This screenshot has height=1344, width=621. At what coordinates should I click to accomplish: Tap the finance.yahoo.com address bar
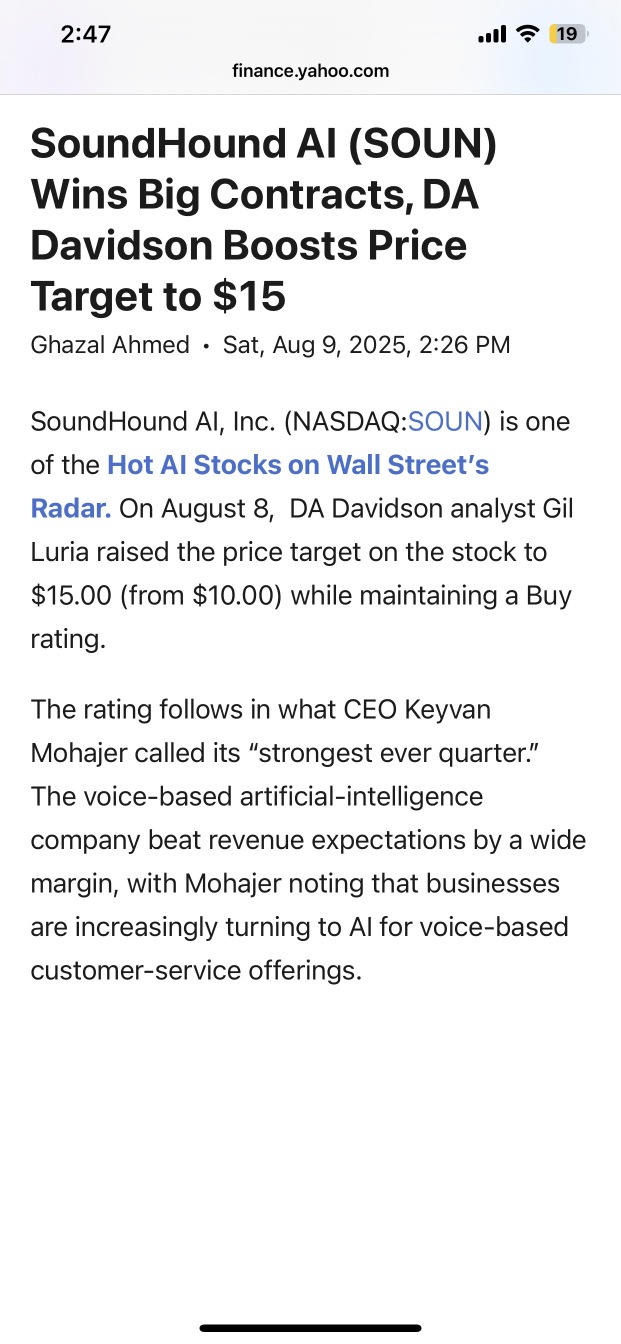(x=310, y=71)
